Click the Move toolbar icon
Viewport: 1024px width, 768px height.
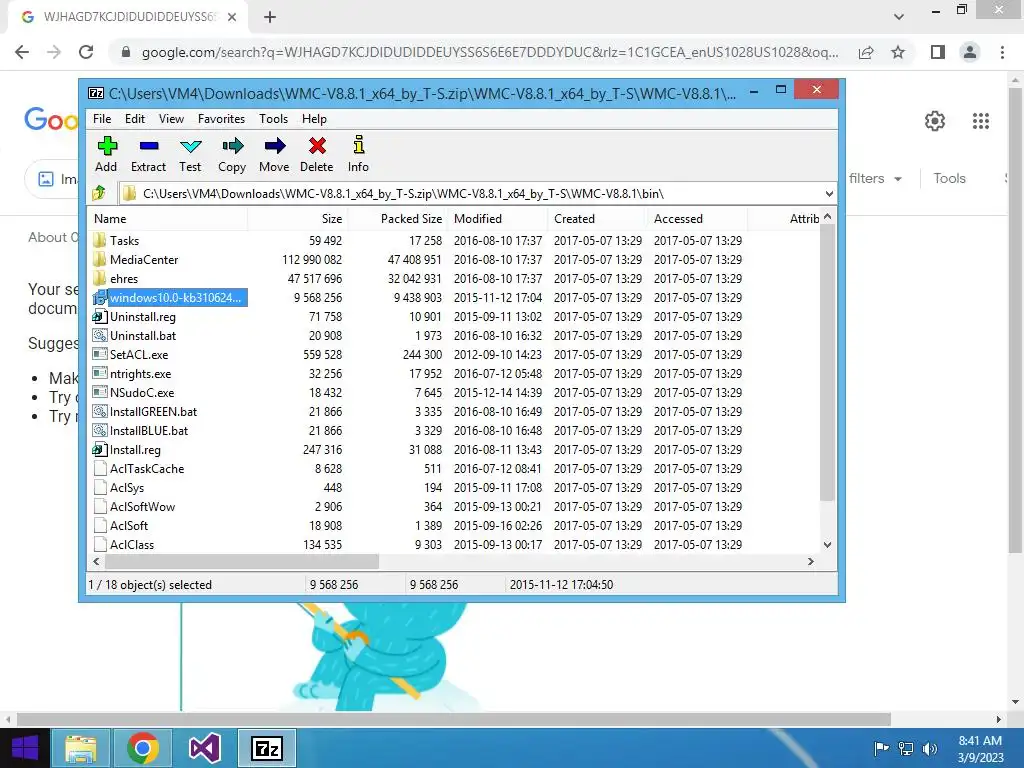(x=274, y=146)
